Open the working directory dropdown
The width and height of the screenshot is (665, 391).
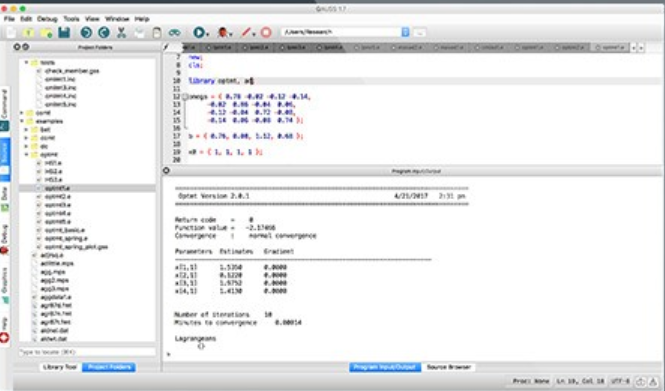click(x=405, y=32)
